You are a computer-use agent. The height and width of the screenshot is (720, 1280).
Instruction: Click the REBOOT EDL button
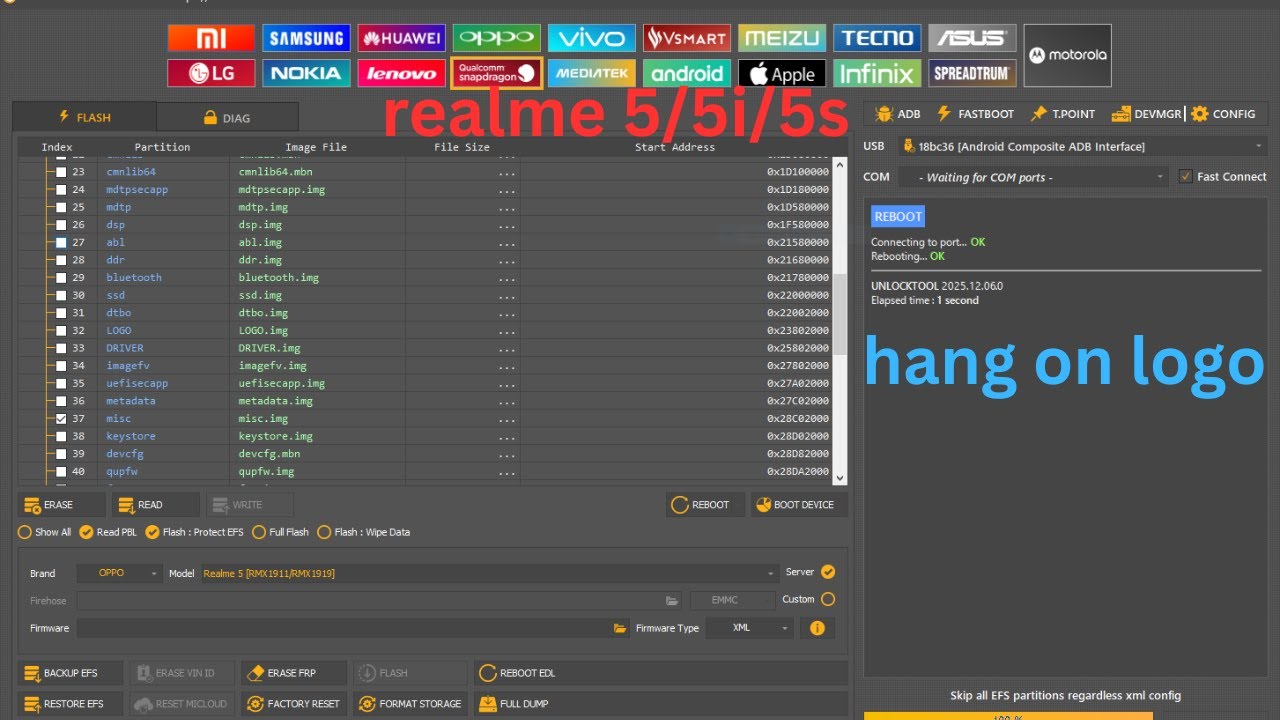click(x=660, y=673)
